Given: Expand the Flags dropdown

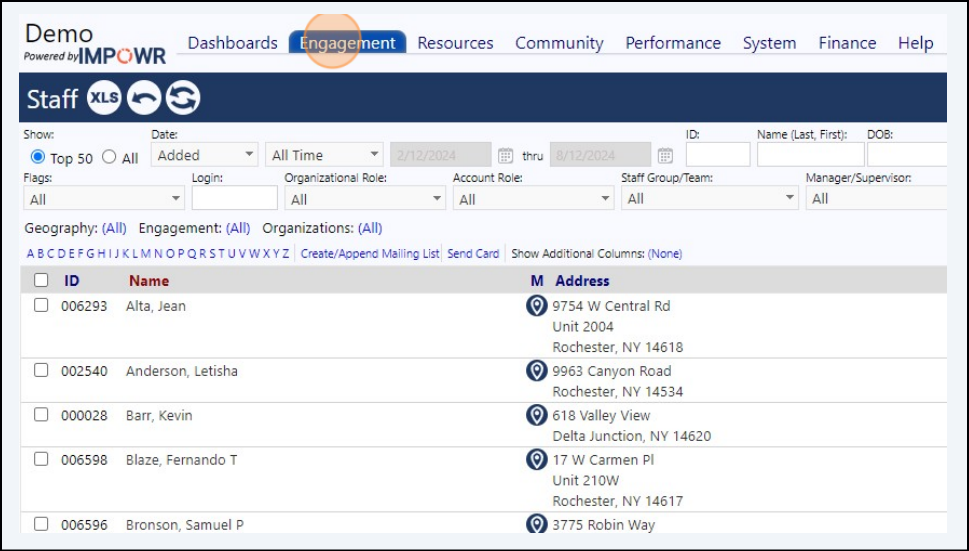Looking at the screenshot, I should (x=104, y=199).
